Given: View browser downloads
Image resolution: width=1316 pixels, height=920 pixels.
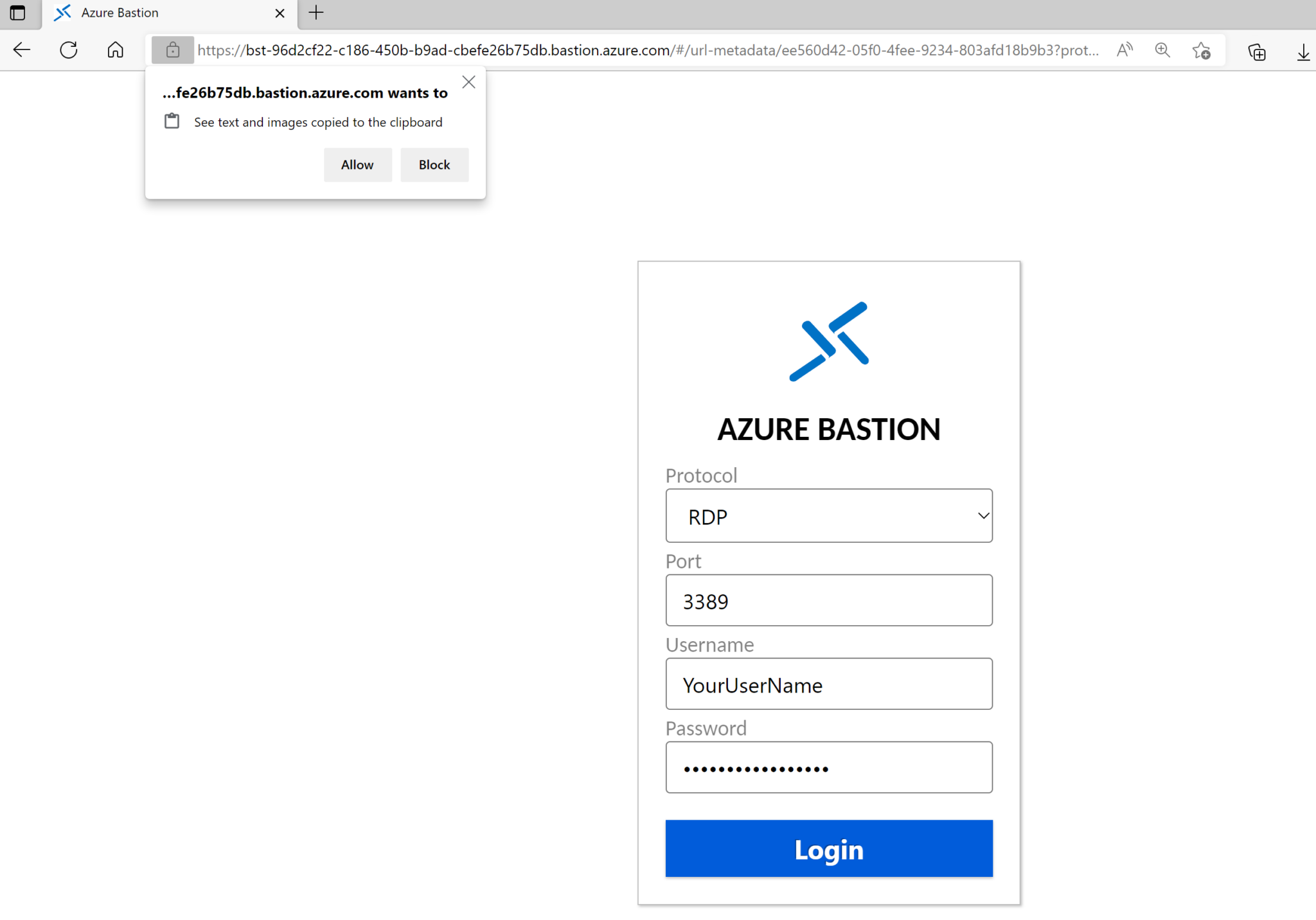Looking at the screenshot, I should click(1303, 51).
